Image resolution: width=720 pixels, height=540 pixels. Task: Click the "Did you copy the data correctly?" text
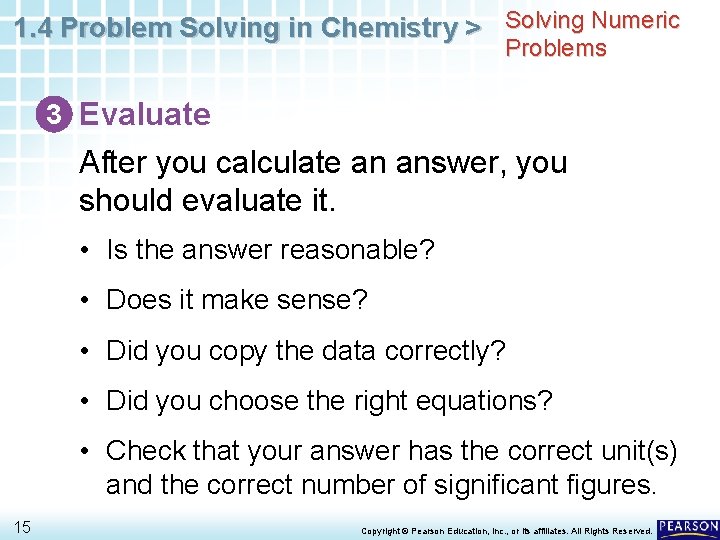point(306,351)
